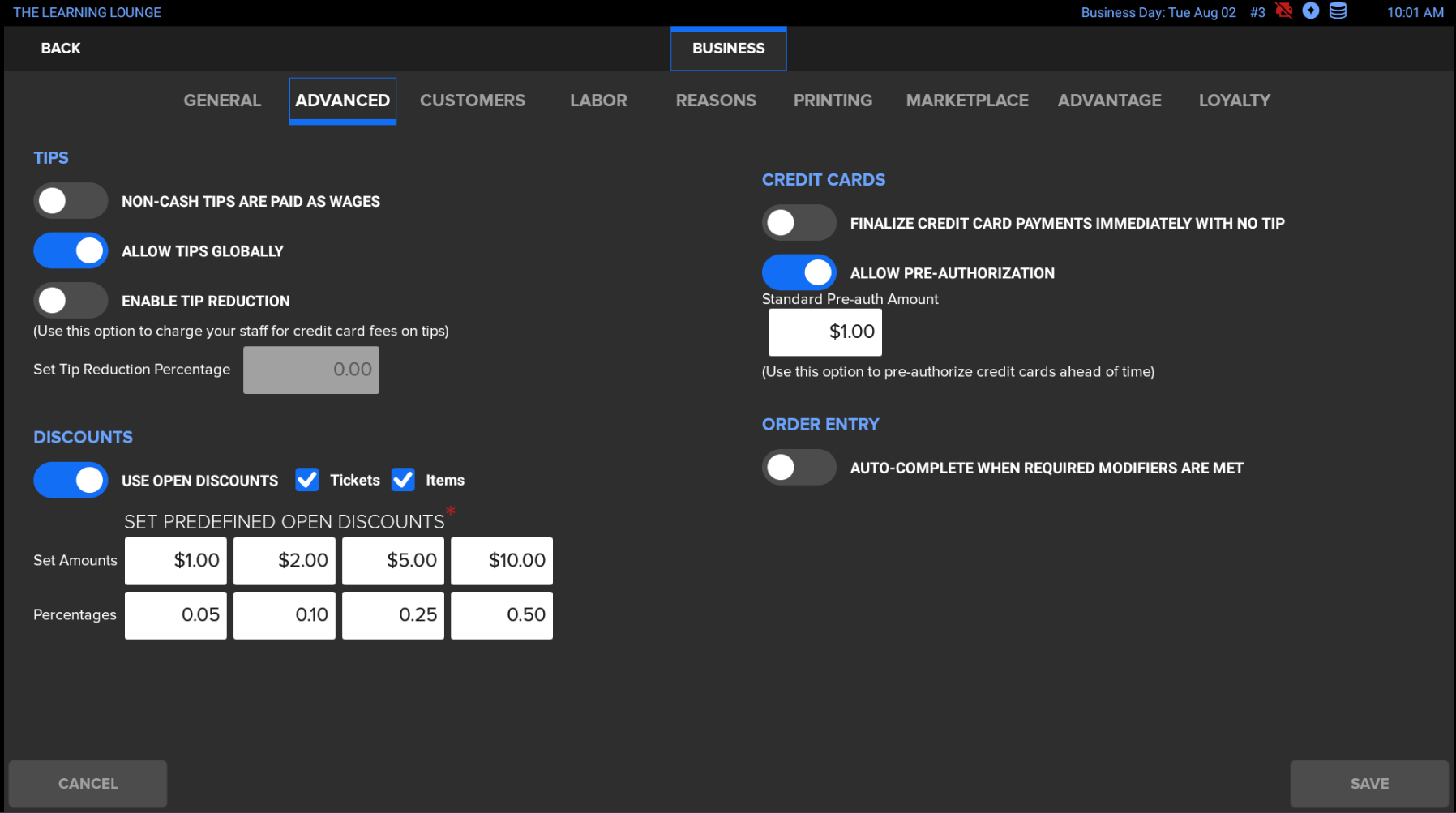Click the database status icon
The image size is (1456, 813).
1338,11
